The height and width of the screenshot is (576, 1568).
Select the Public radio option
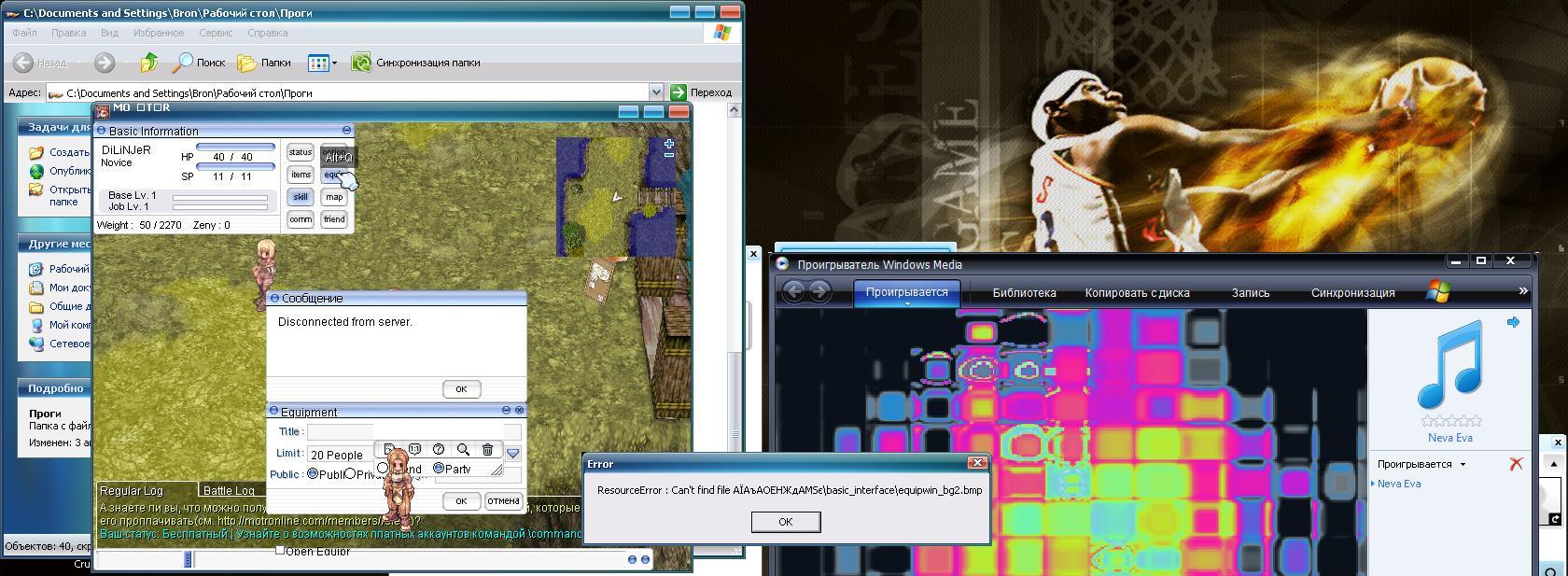(x=313, y=474)
